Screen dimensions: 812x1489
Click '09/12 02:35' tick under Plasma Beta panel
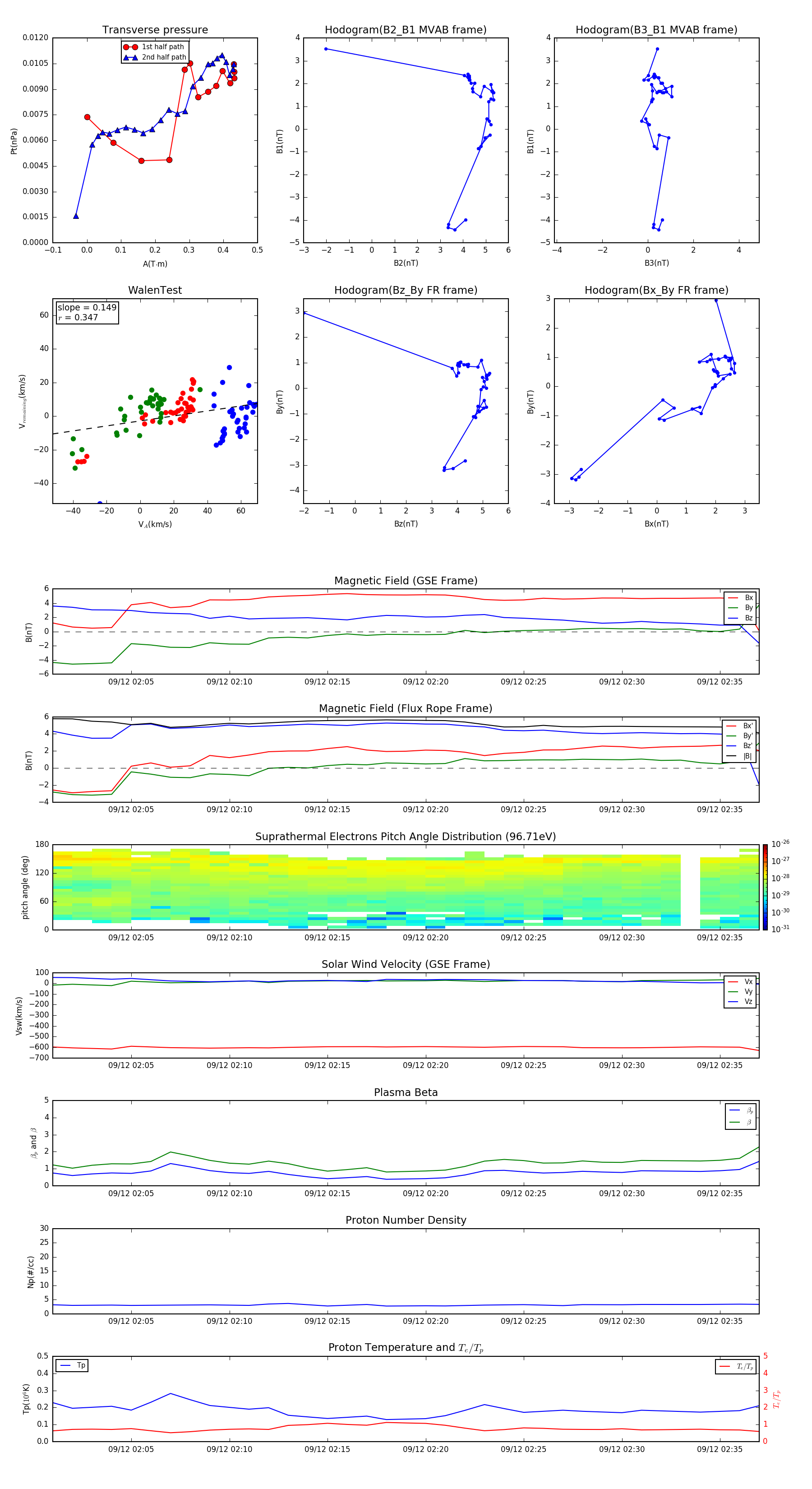click(720, 1193)
